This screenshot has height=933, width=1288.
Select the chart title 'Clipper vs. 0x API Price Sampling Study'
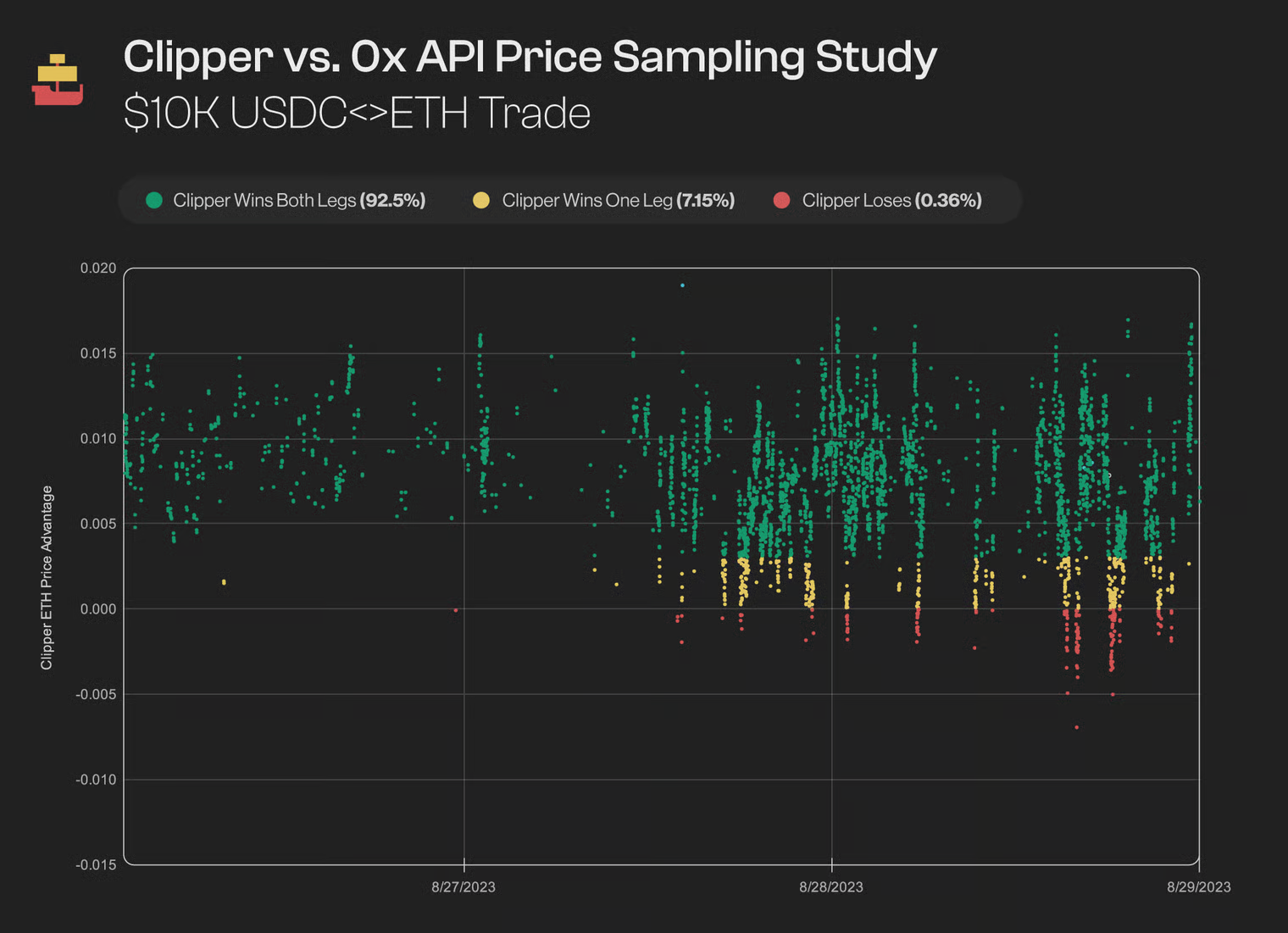[530, 58]
